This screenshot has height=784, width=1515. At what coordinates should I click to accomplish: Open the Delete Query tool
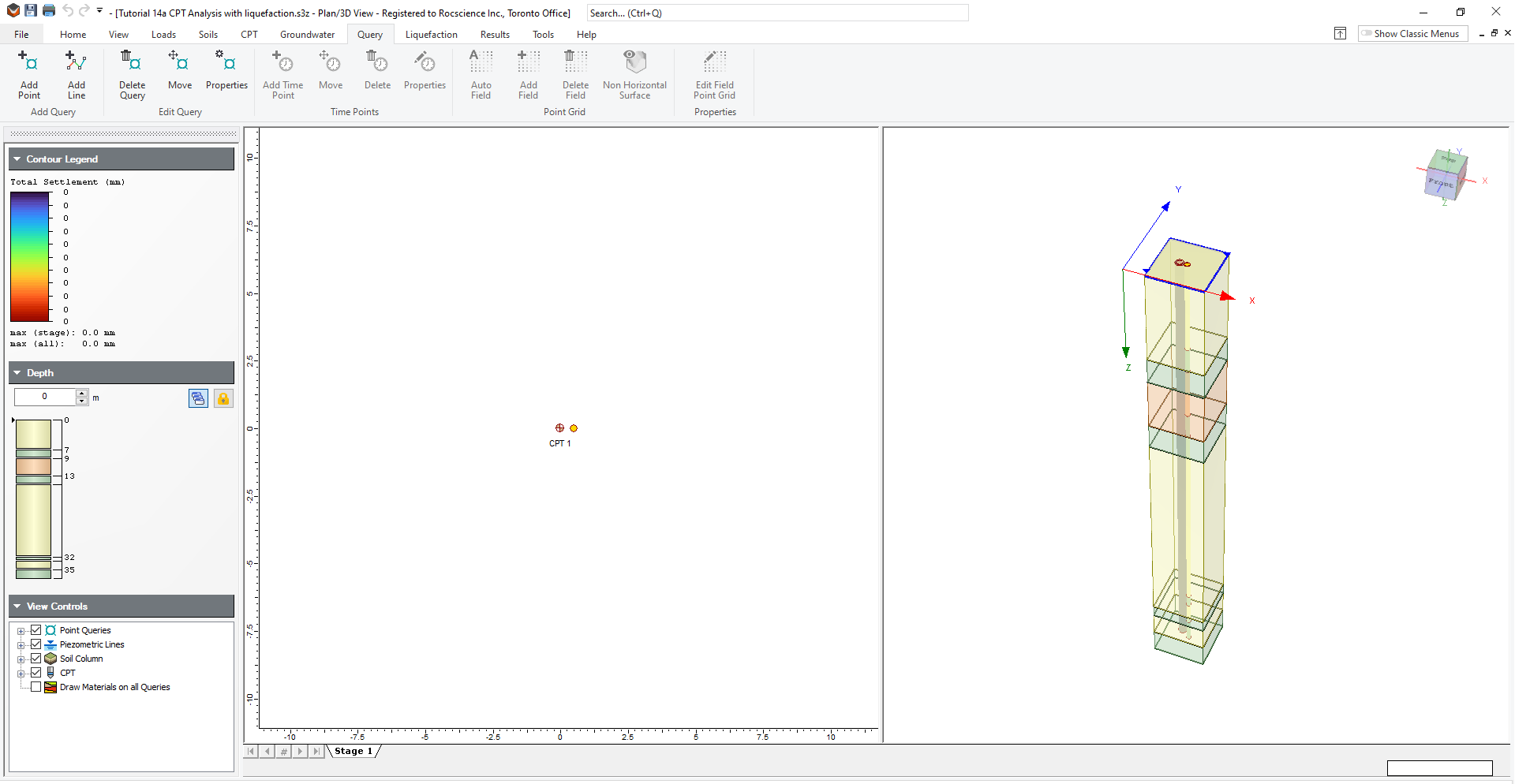[x=131, y=75]
